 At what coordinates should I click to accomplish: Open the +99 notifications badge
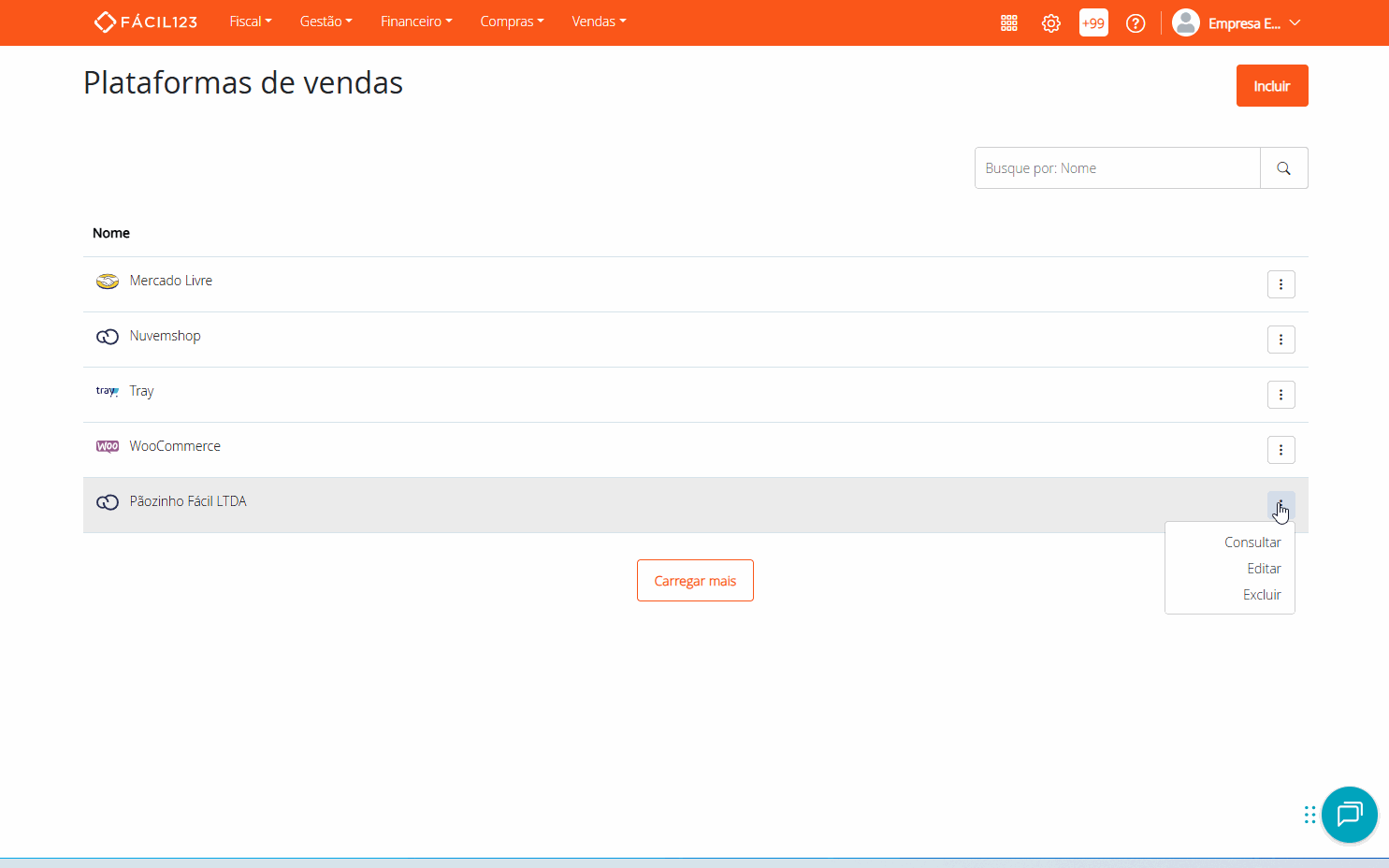click(x=1092, y=23)
